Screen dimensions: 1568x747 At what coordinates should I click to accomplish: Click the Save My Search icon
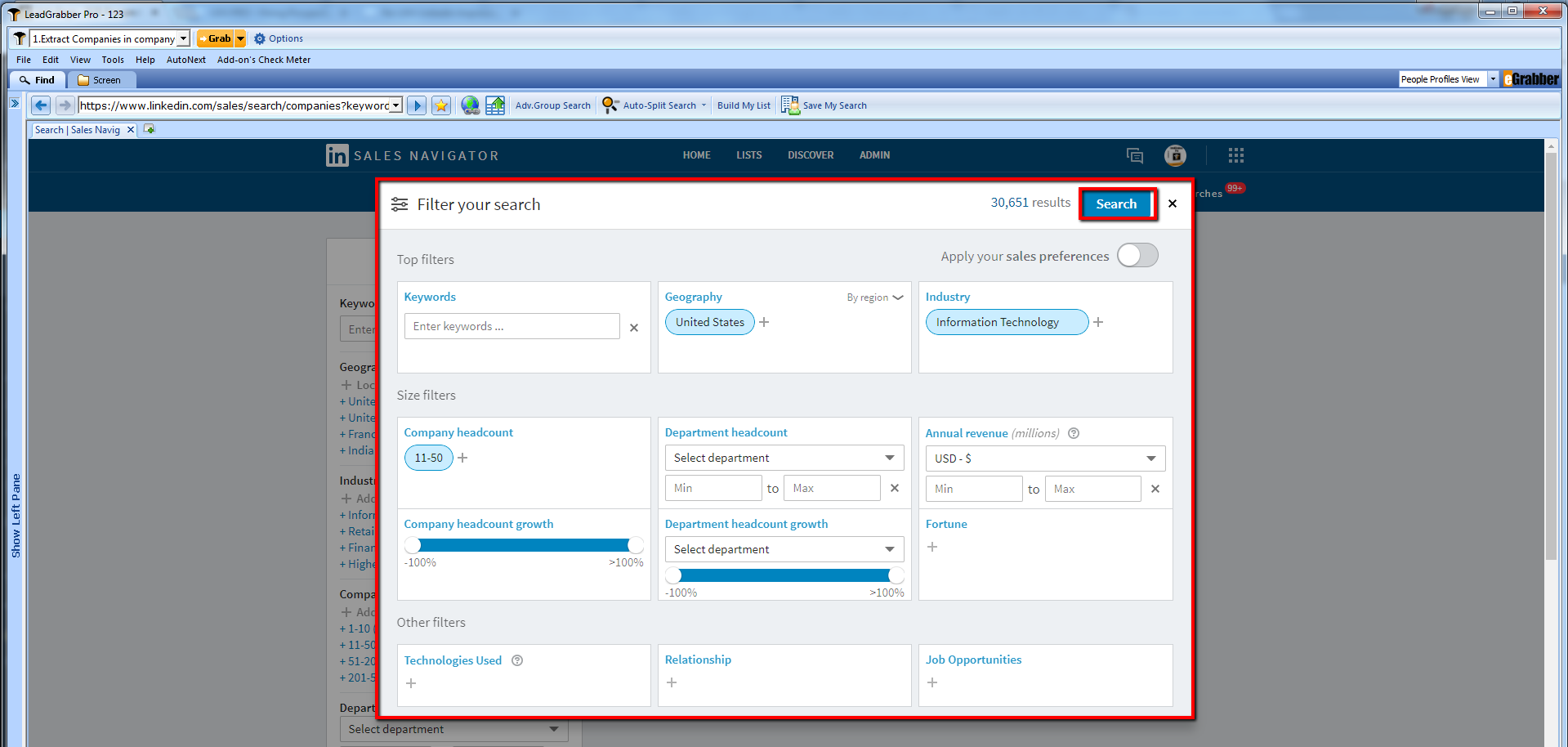click(x=790, y=105)
